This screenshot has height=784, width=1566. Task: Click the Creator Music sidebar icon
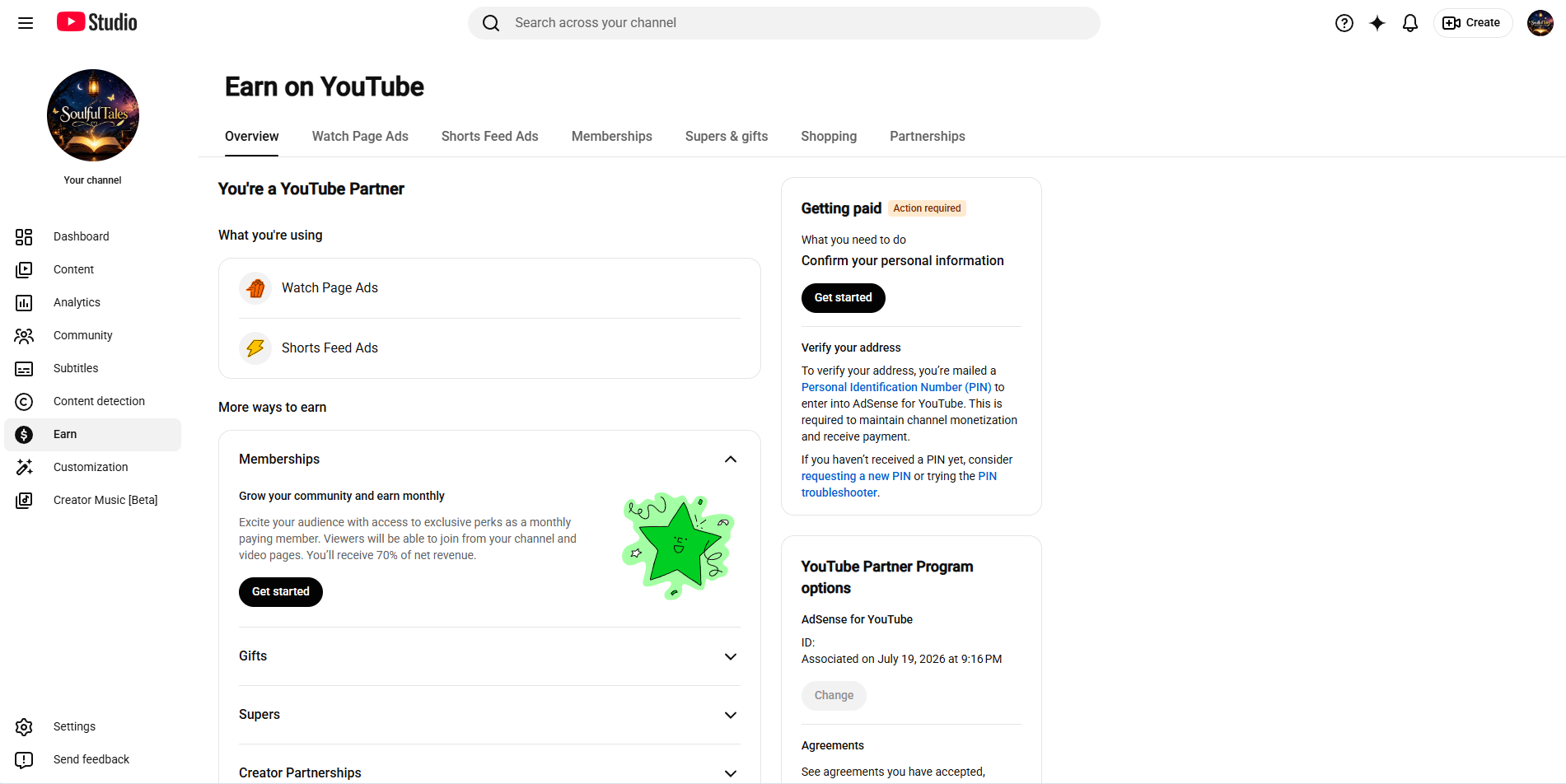24,501
